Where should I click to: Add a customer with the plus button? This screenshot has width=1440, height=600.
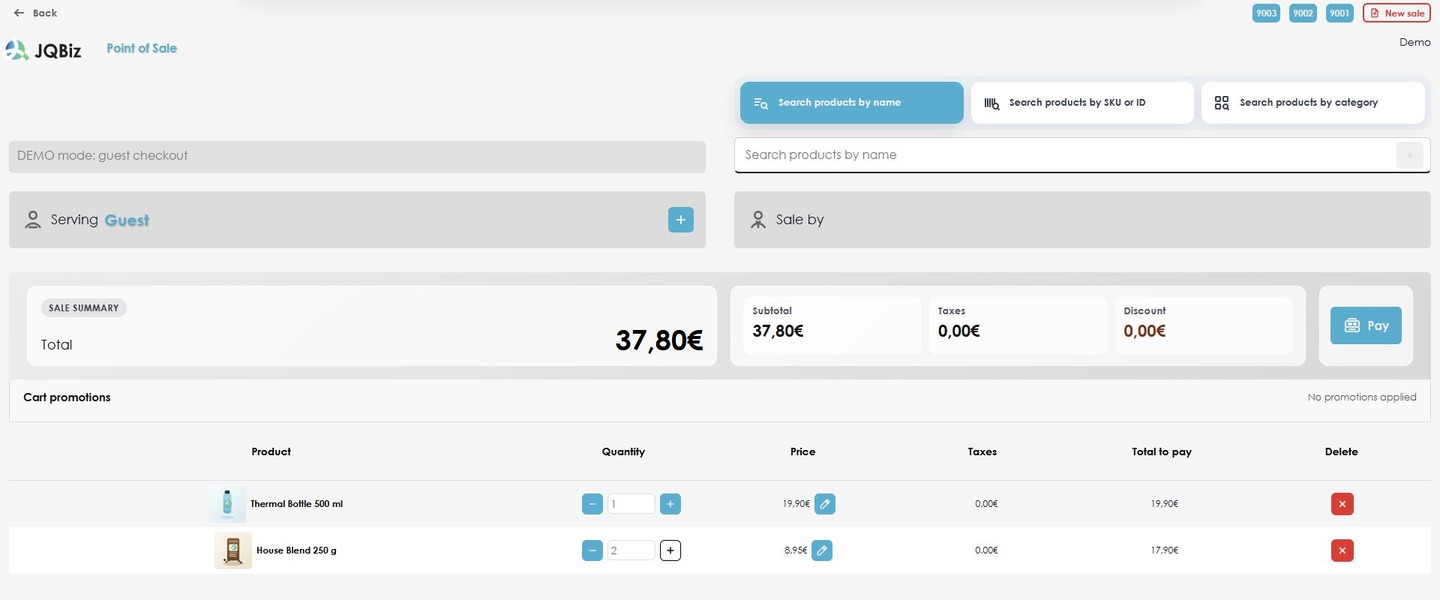pyautogui.click(x=681, y=220)
